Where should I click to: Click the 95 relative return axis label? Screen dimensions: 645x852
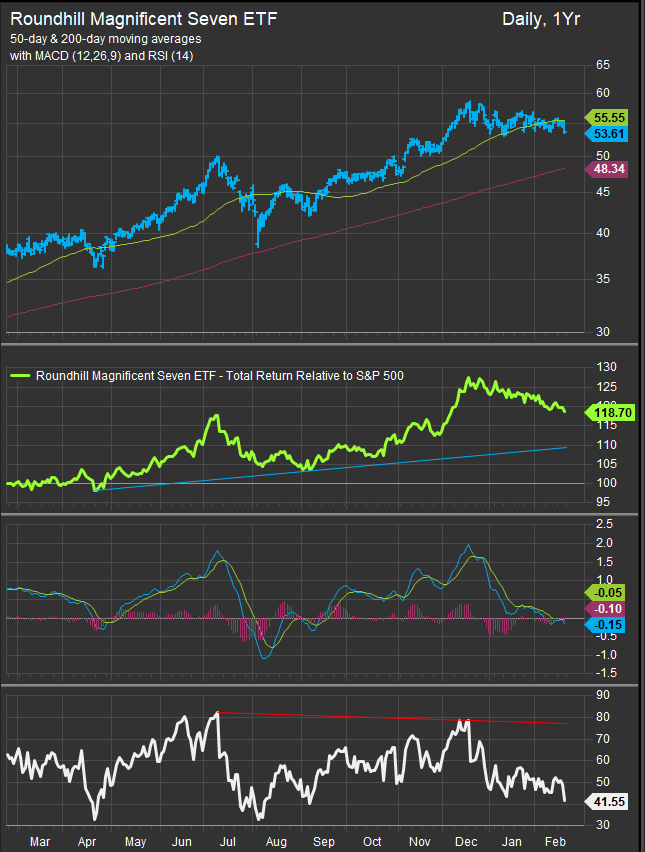pos(603,502)
